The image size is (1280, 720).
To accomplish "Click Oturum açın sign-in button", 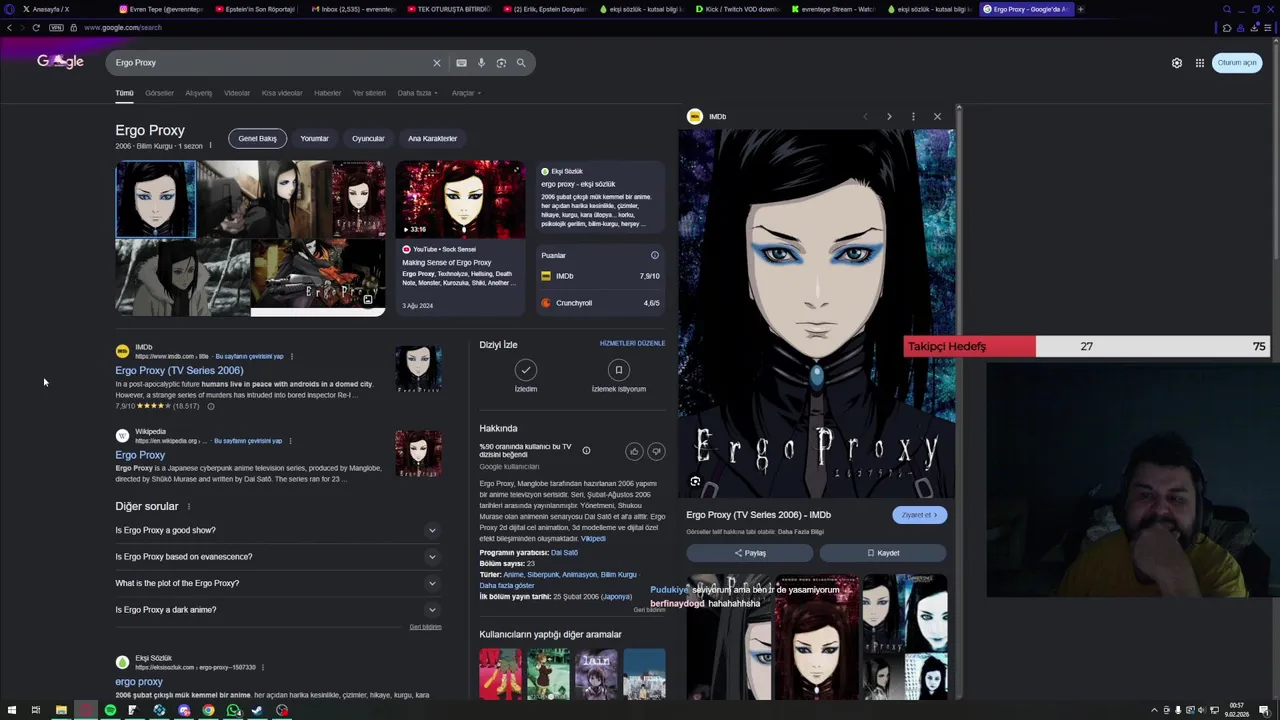I will (1237, 63).
